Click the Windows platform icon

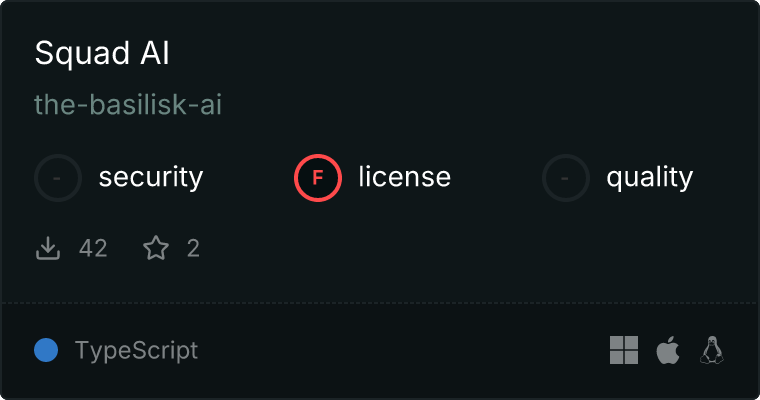[x=624, y=350]
